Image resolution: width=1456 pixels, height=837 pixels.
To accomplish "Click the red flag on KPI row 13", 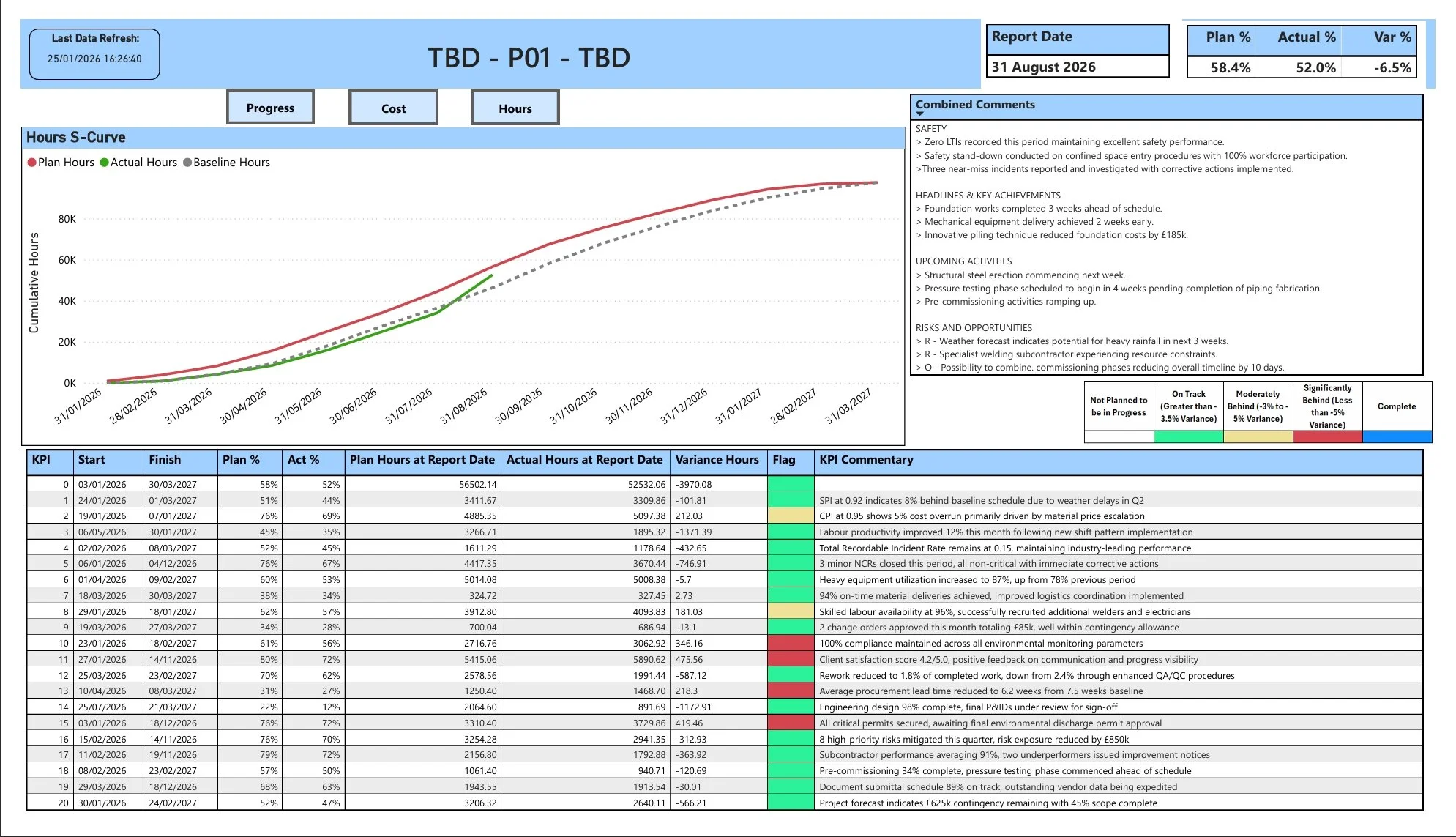I will [x=791, y=691].
